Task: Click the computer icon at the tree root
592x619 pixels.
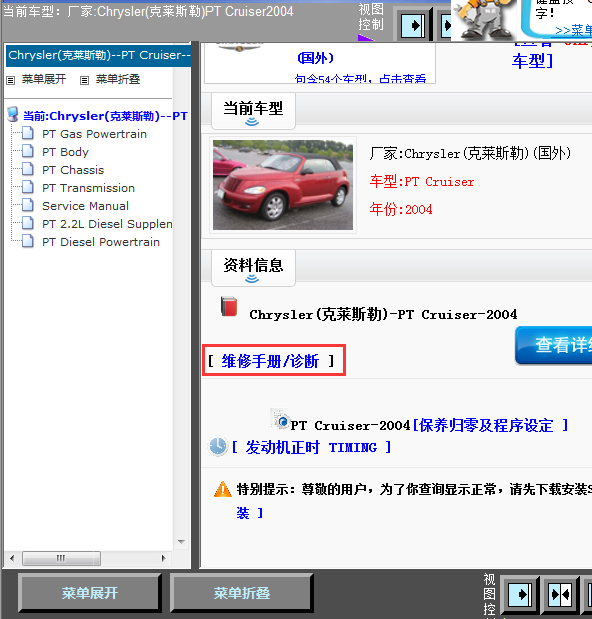Action: click(13, 114)
